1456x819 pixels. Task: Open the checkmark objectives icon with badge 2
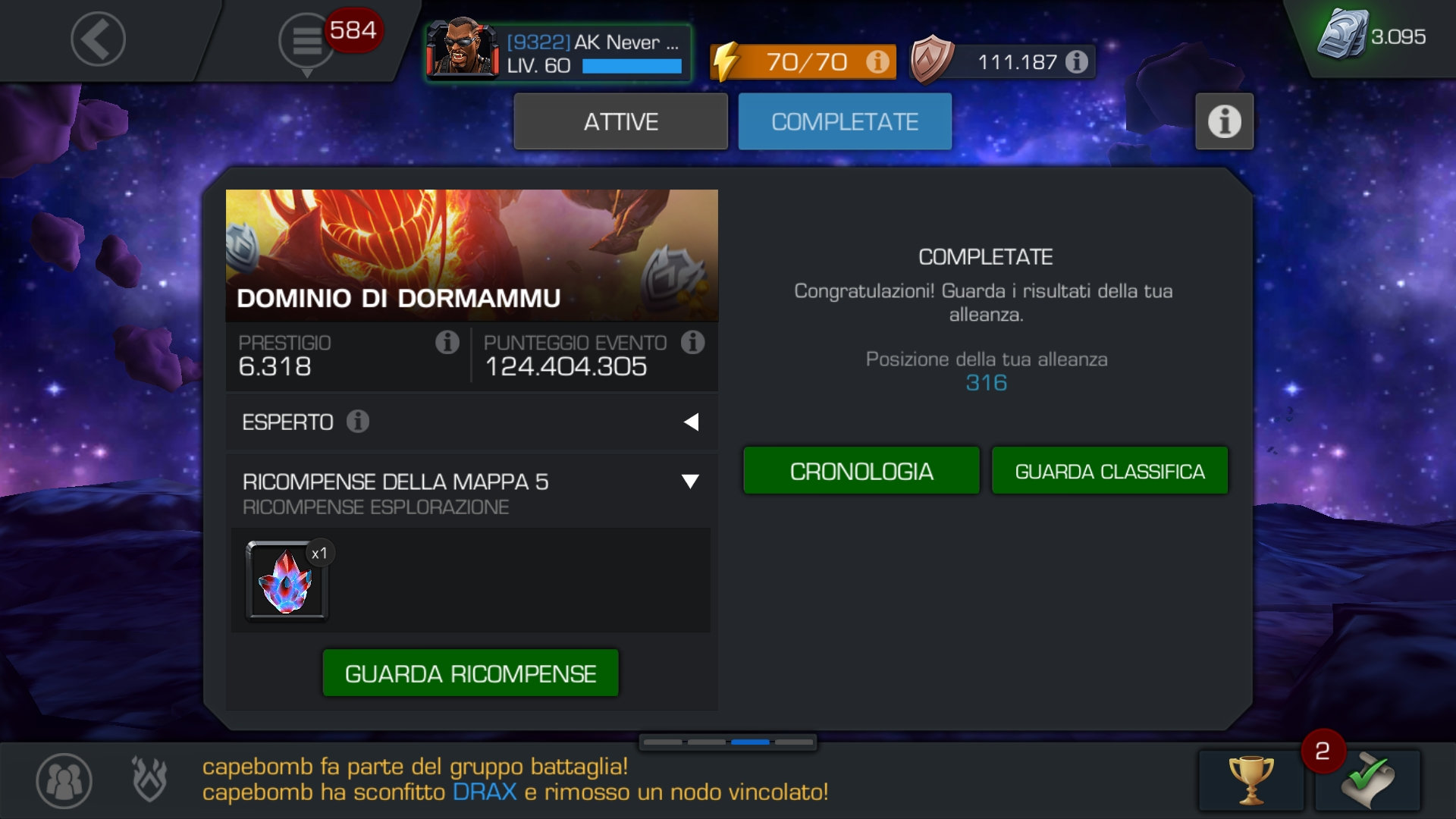[1367, 780]
